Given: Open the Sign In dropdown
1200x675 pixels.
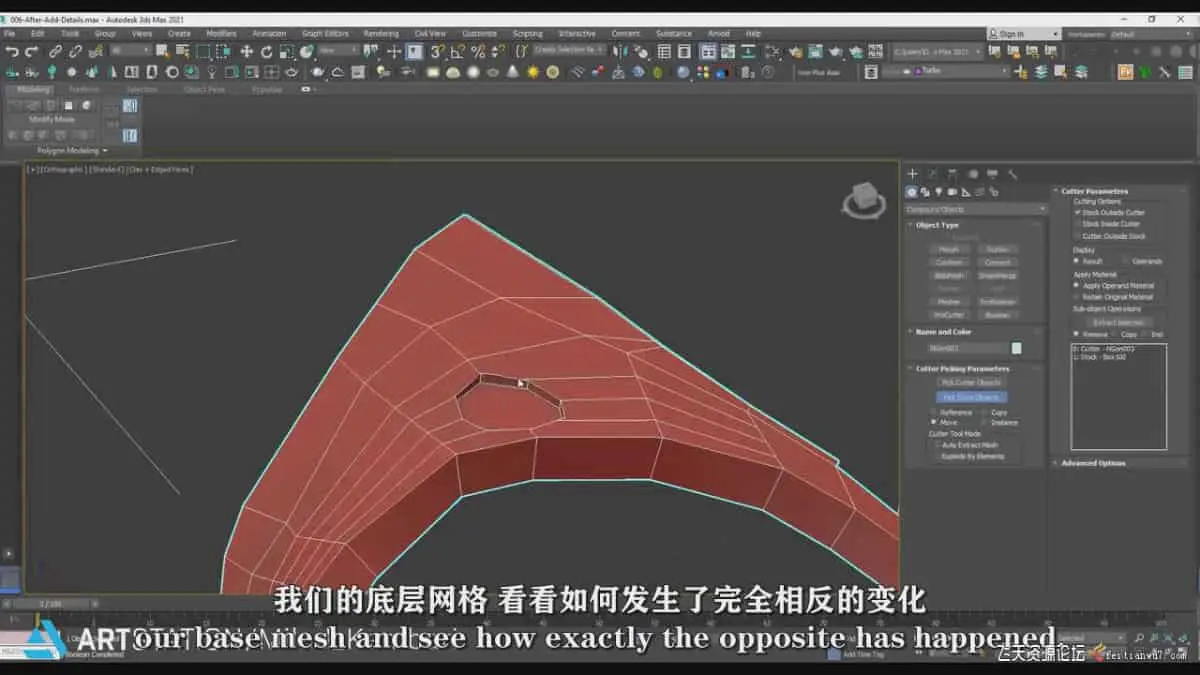Looking at the screenshot, I should click(x=1023, y=34).
